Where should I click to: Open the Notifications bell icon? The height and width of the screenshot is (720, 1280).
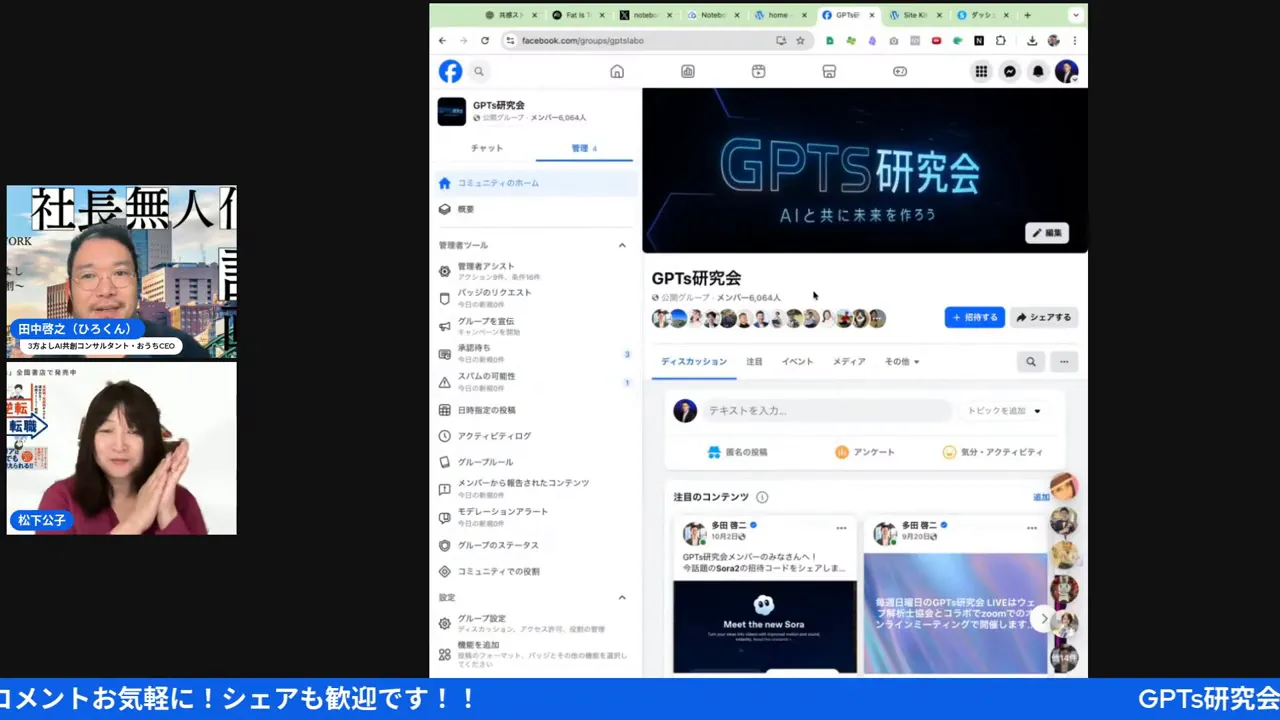pyautogui.click(x=1038, y=71)
